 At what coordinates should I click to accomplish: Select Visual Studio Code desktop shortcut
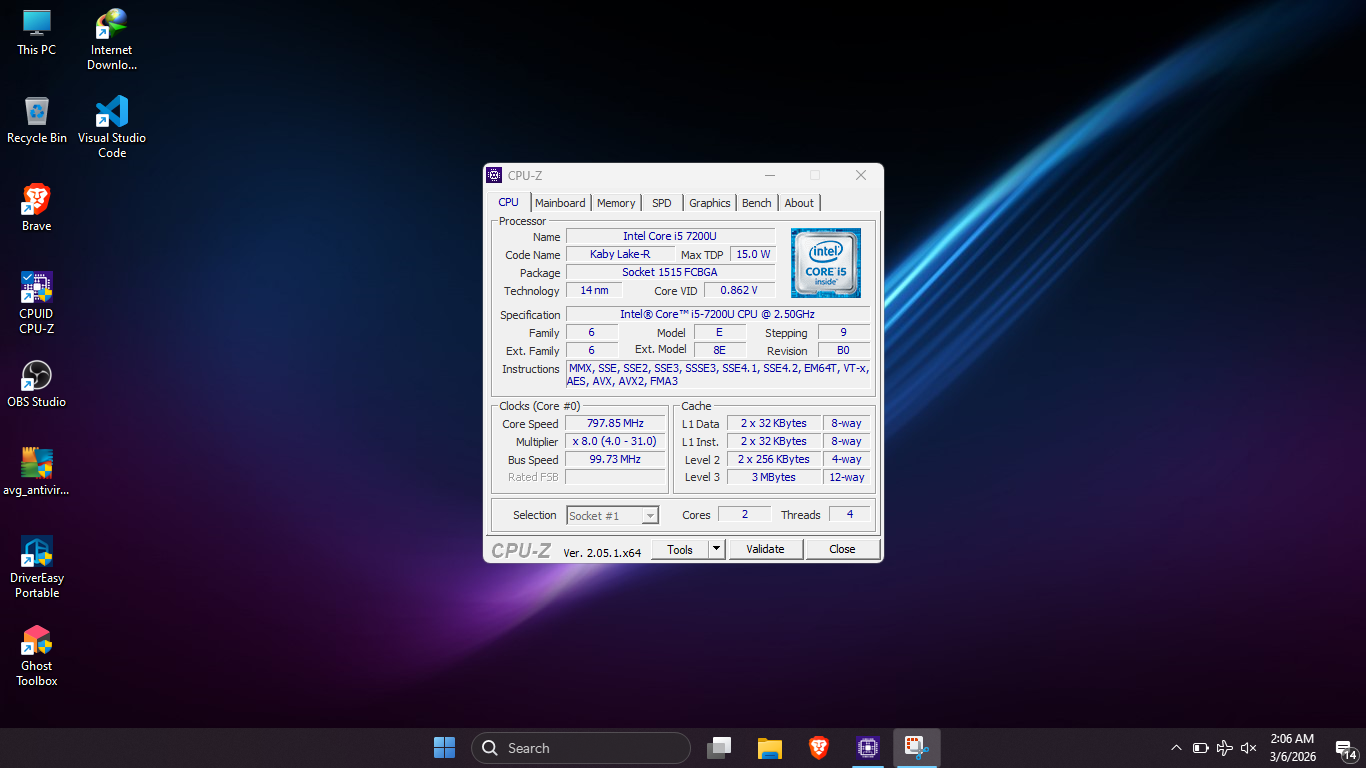click(x=112, y=127)
